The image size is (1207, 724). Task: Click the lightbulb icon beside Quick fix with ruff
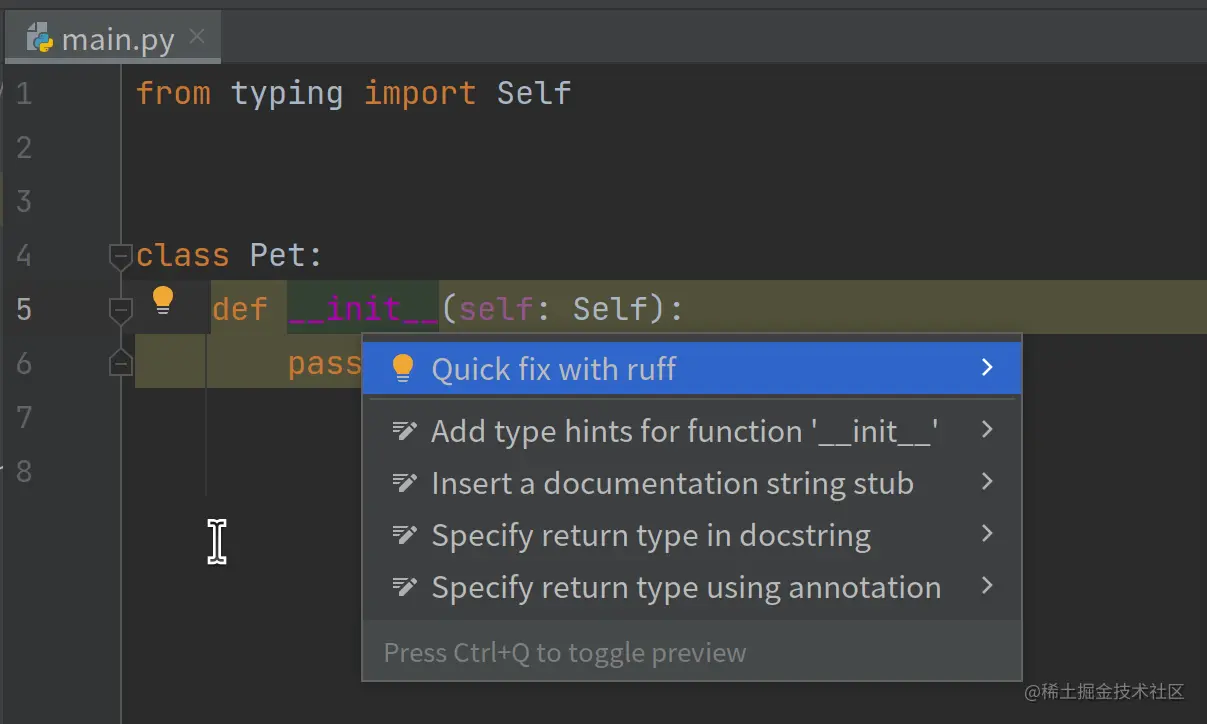tap(402, 368)
